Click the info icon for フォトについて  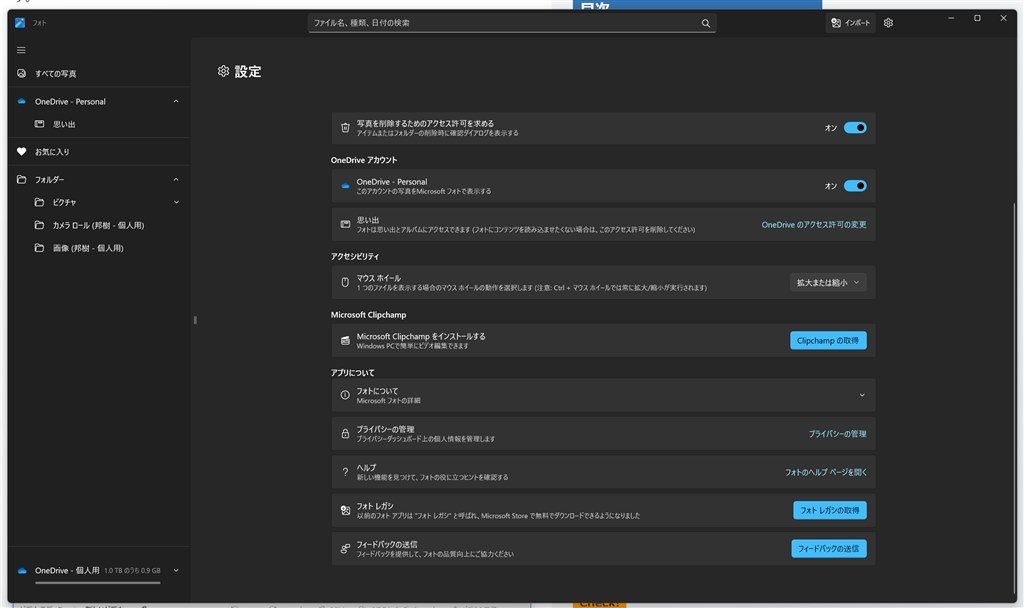(x=345, y=395)
